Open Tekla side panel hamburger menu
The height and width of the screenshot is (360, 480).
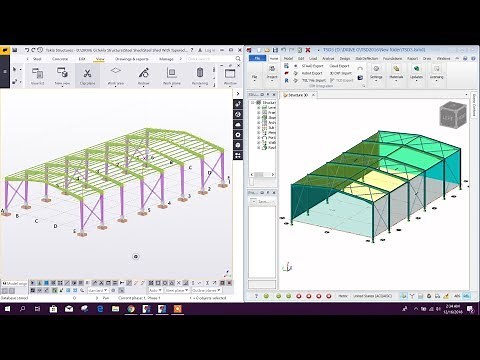pyautogui.click(x=5, y=71)
